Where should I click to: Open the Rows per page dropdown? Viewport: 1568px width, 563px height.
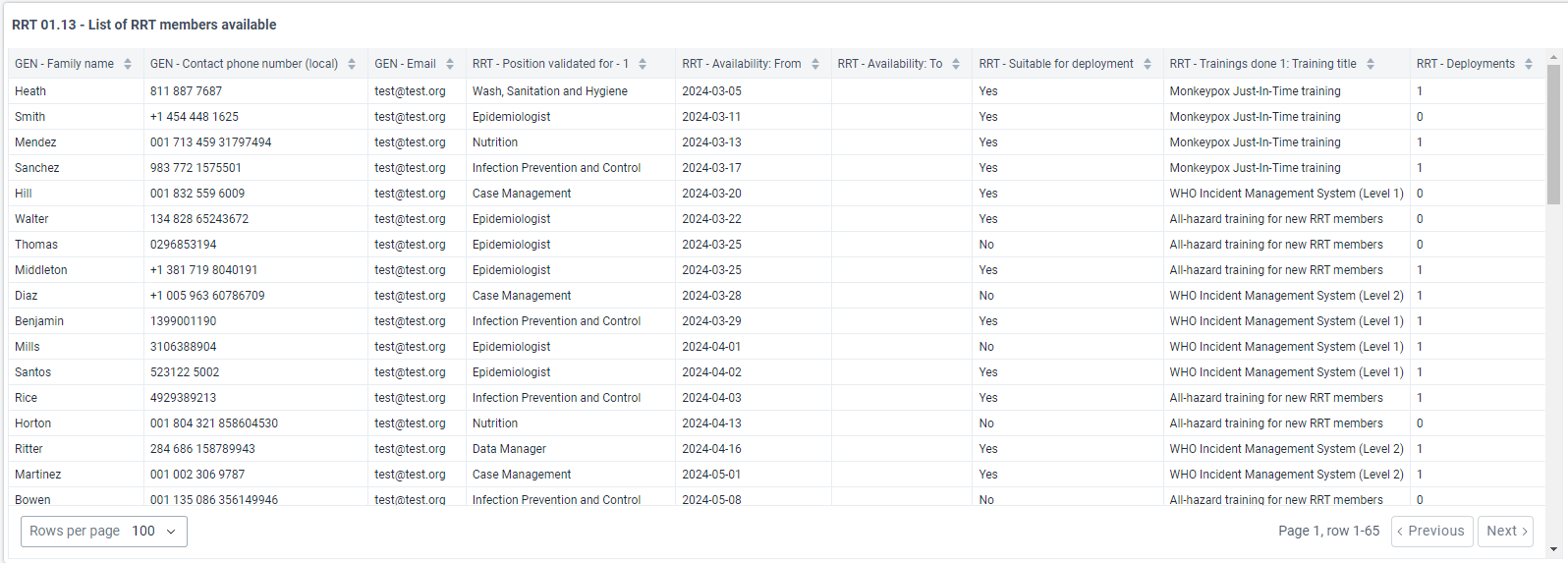point(104,531)
